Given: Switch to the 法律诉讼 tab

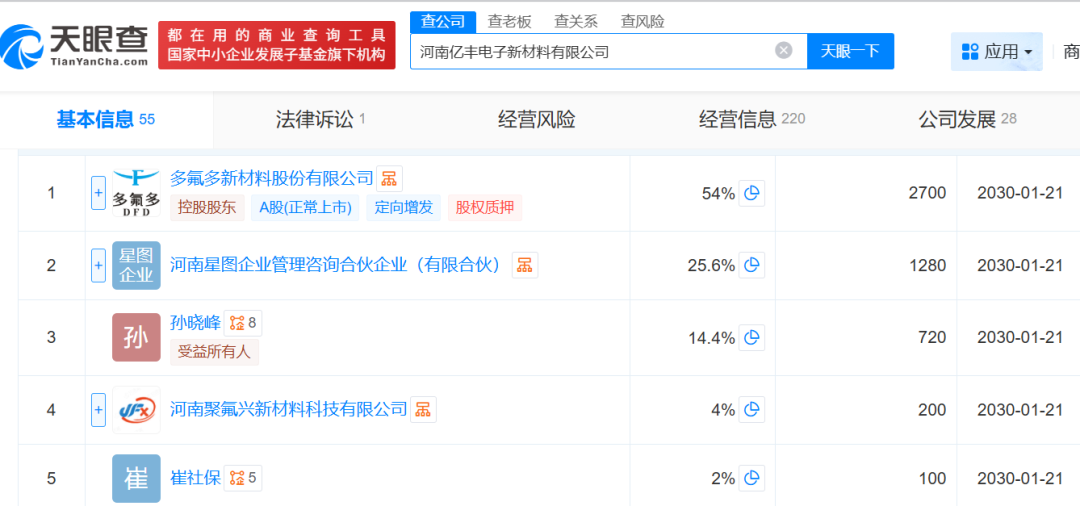Looking at the screenshot, I should tap(320, 120).
